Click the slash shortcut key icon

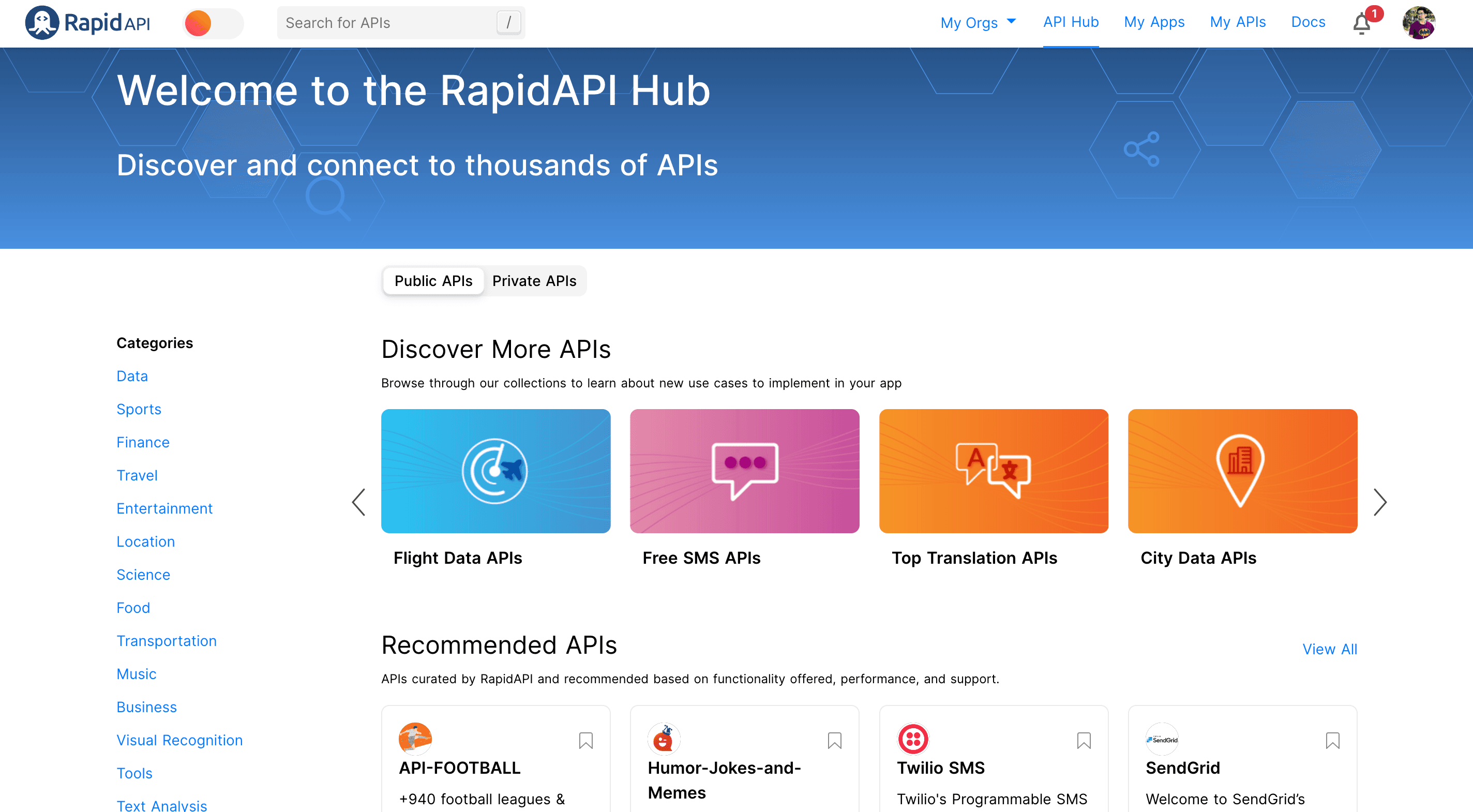pos(508,23)
